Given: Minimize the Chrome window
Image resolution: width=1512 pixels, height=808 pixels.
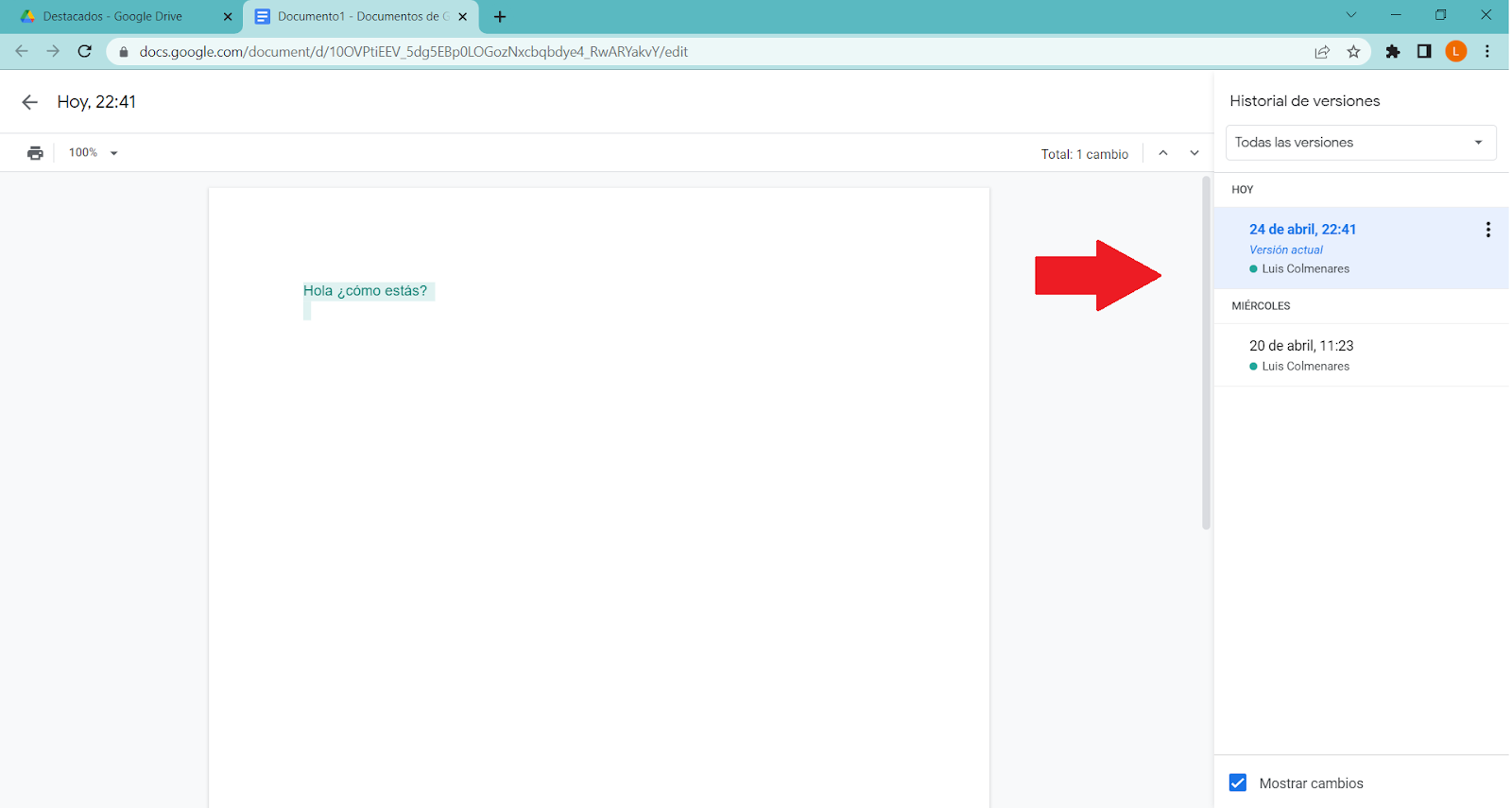Looking at the screenshot, I should pos(1396,15).
